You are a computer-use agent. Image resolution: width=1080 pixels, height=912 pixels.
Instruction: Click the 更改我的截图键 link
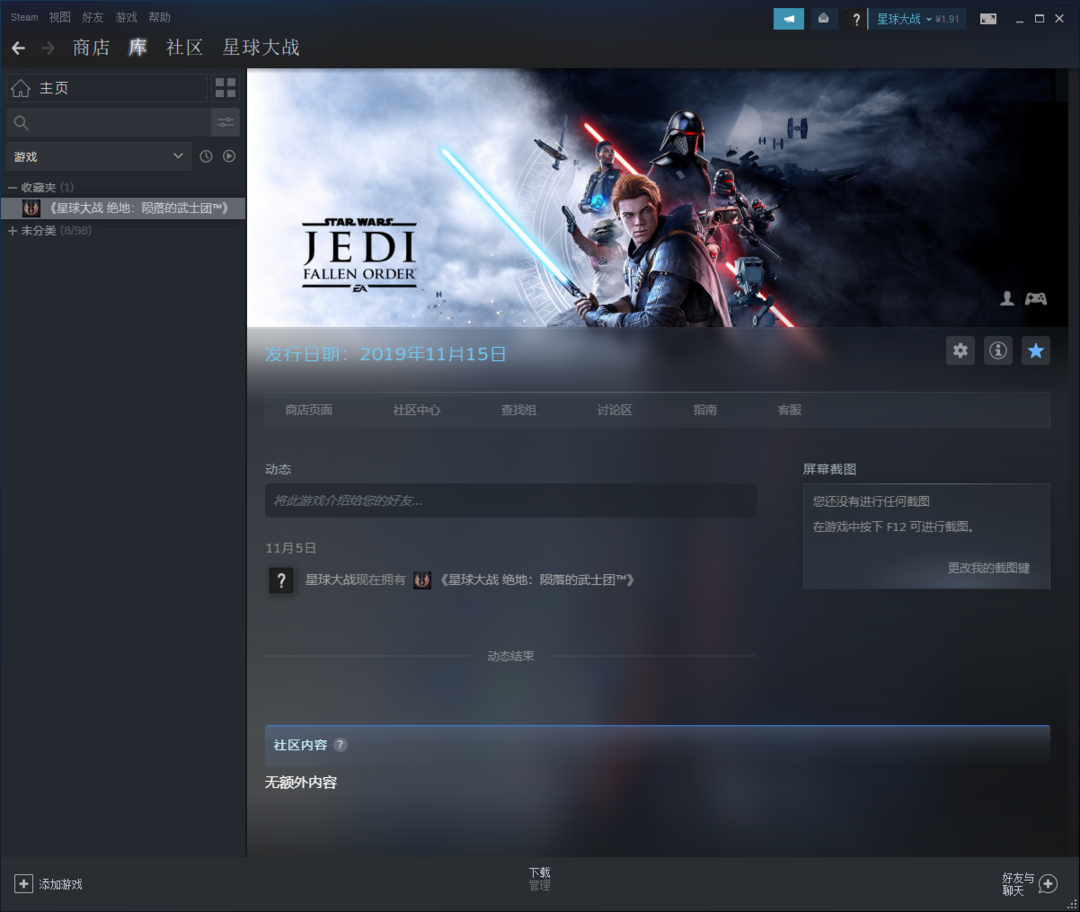coord(988,568)
